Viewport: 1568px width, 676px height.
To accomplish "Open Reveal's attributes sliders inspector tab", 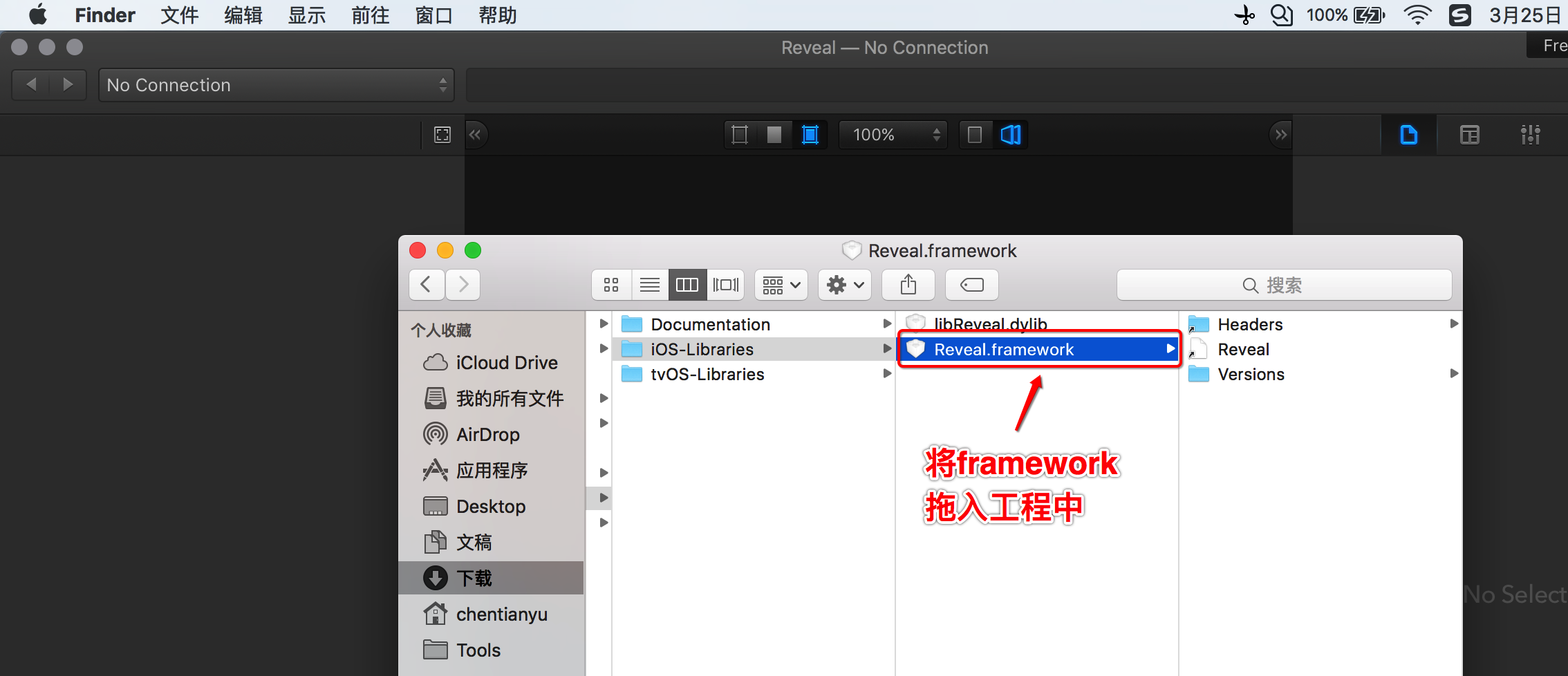I will [x=1530, y=135].
